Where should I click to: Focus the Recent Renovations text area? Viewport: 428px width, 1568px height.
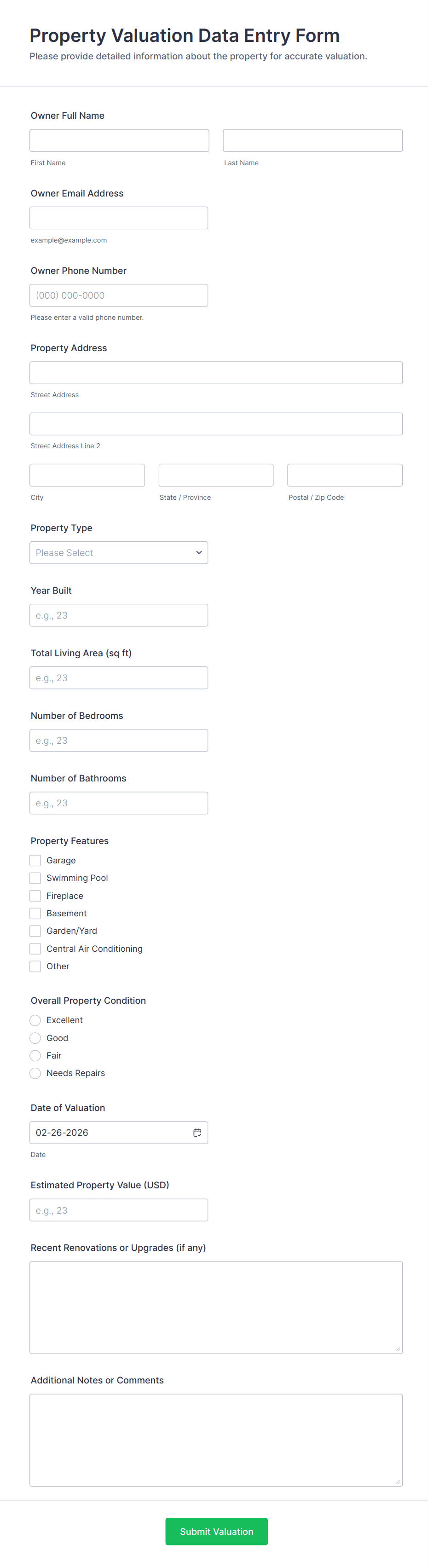215,1307
